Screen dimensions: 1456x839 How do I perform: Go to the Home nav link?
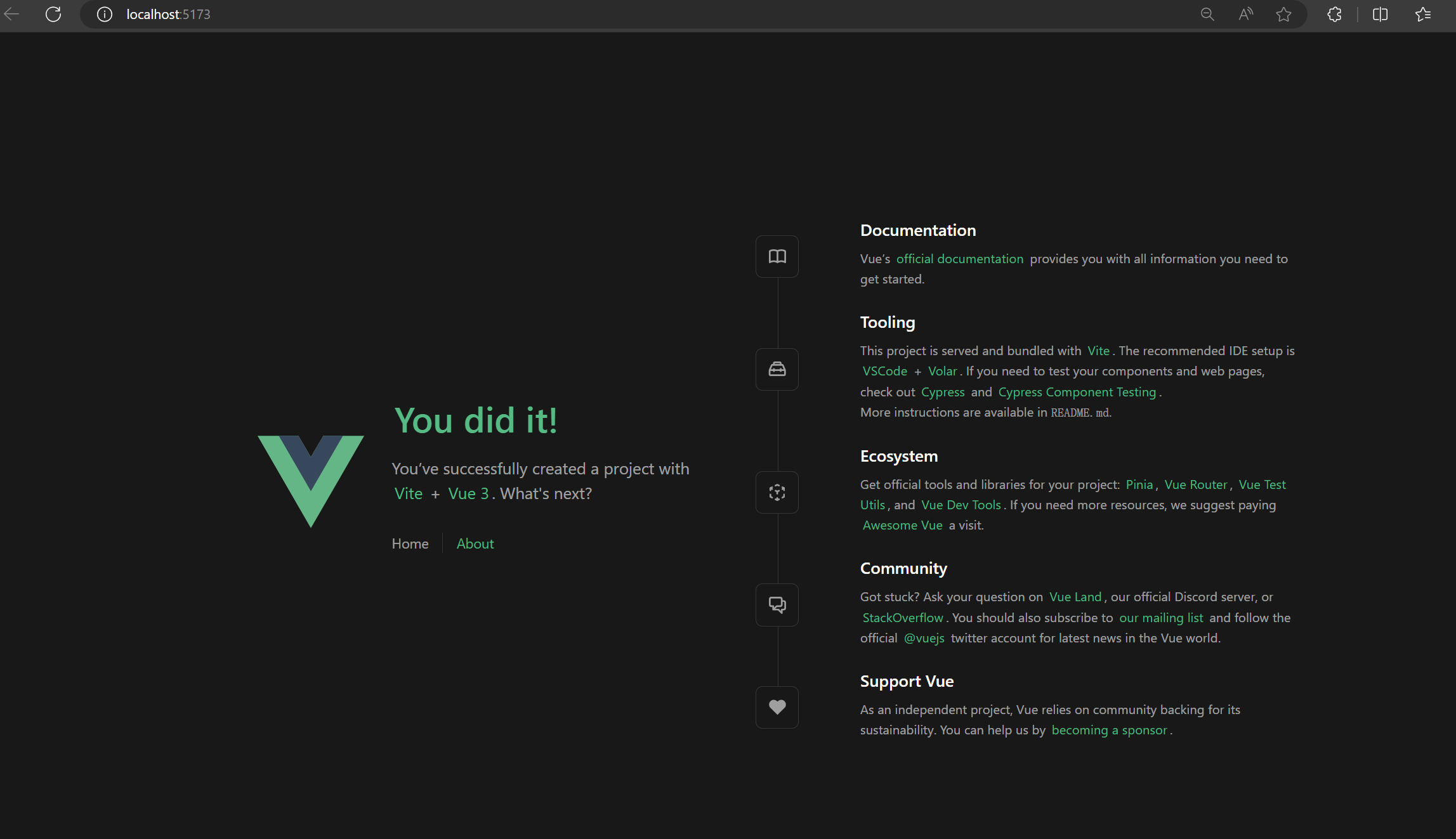tap(410, 543)
